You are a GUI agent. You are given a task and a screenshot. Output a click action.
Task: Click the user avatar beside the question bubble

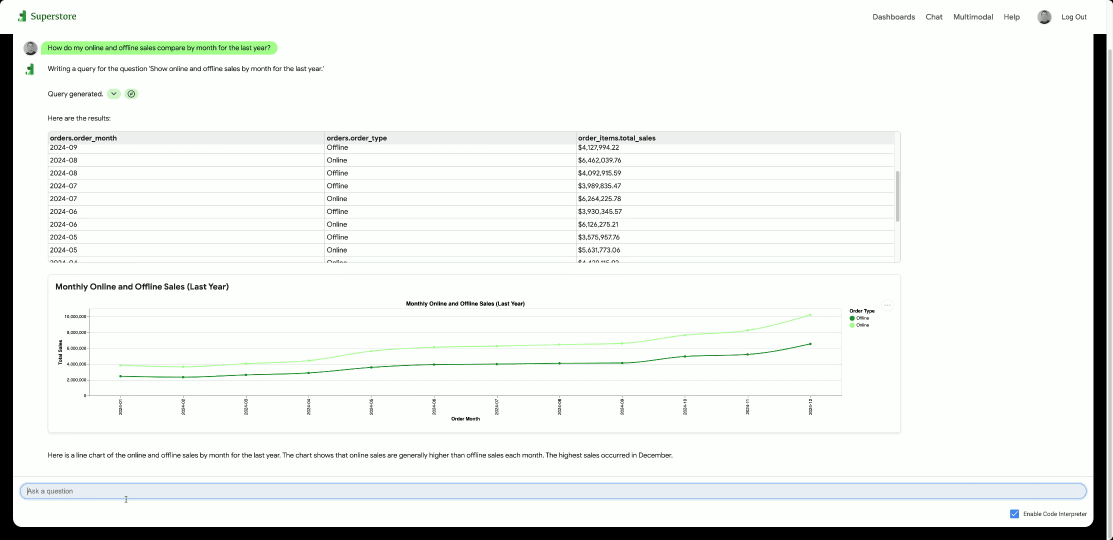click(31, 48)
